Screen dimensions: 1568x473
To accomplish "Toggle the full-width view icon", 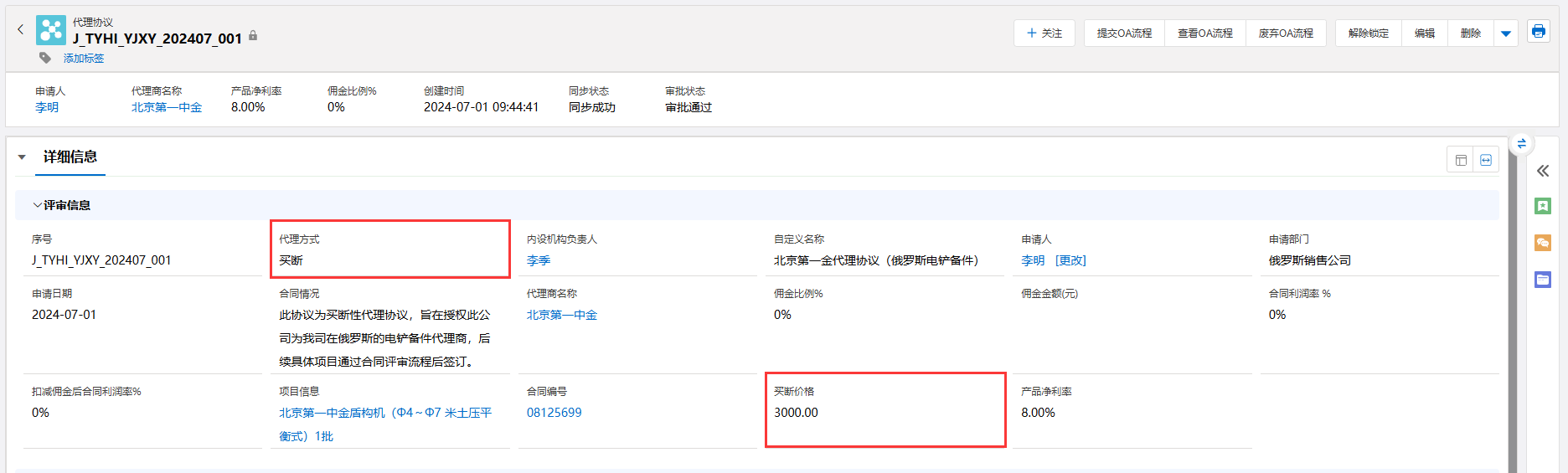I will (1486, 160).
